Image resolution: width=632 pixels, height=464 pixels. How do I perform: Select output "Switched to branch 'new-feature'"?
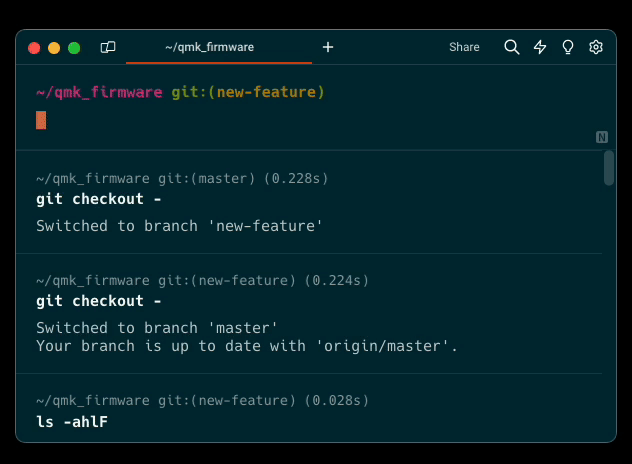pyautogui.click(x=180, y=226)
